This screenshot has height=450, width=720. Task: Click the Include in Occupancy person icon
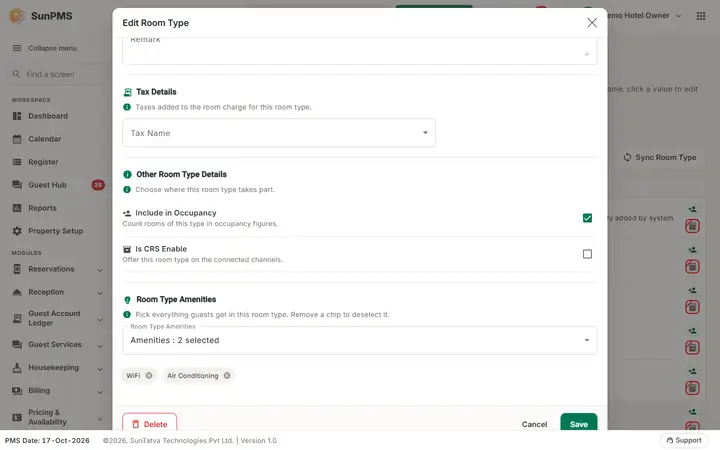(x=127, y=213)
